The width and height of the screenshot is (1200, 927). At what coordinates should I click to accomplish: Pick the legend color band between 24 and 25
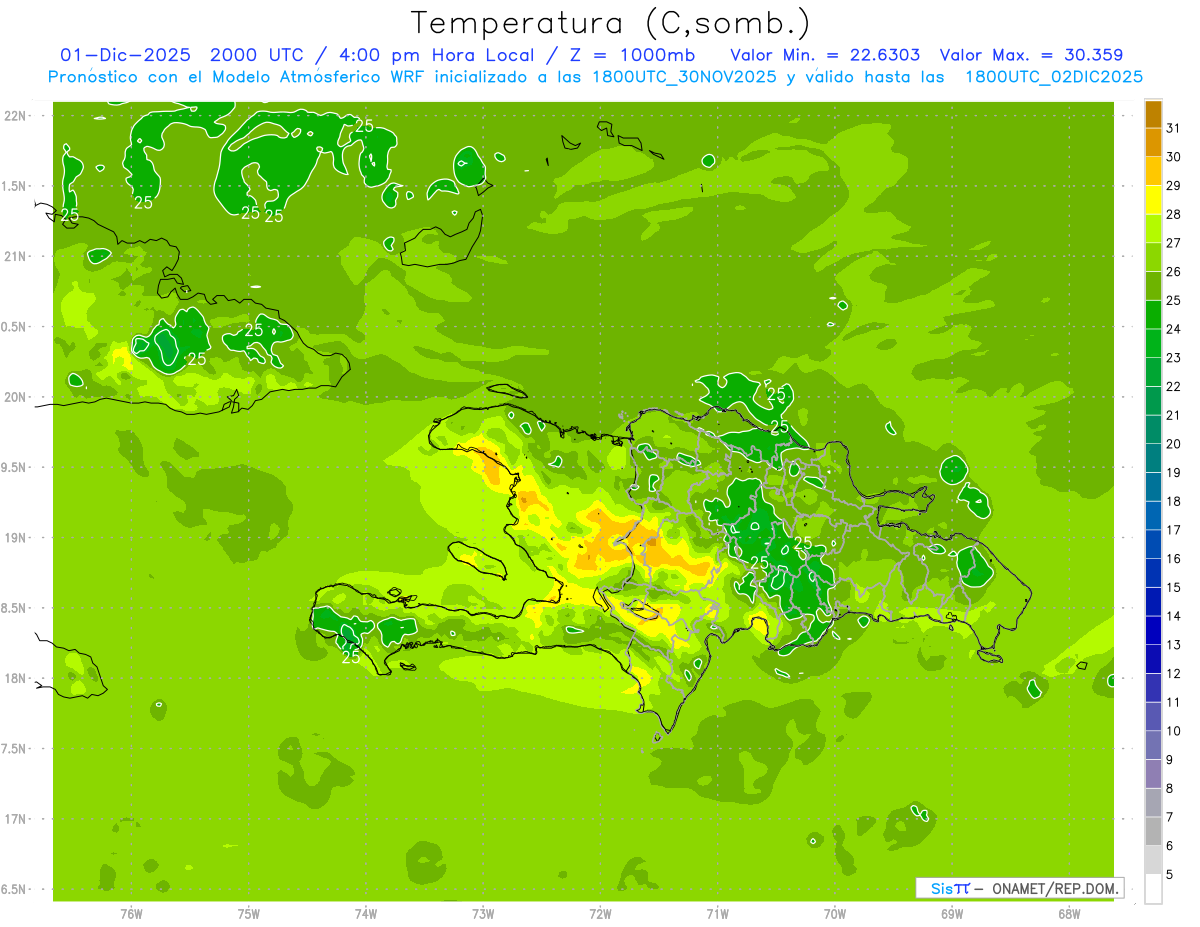(1153, 314)
